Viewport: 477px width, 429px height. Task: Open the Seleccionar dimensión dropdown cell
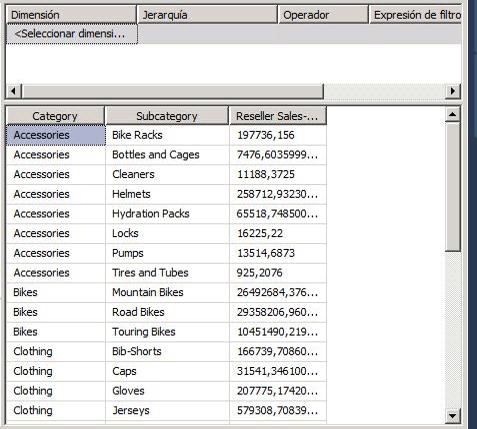[72, 34]
